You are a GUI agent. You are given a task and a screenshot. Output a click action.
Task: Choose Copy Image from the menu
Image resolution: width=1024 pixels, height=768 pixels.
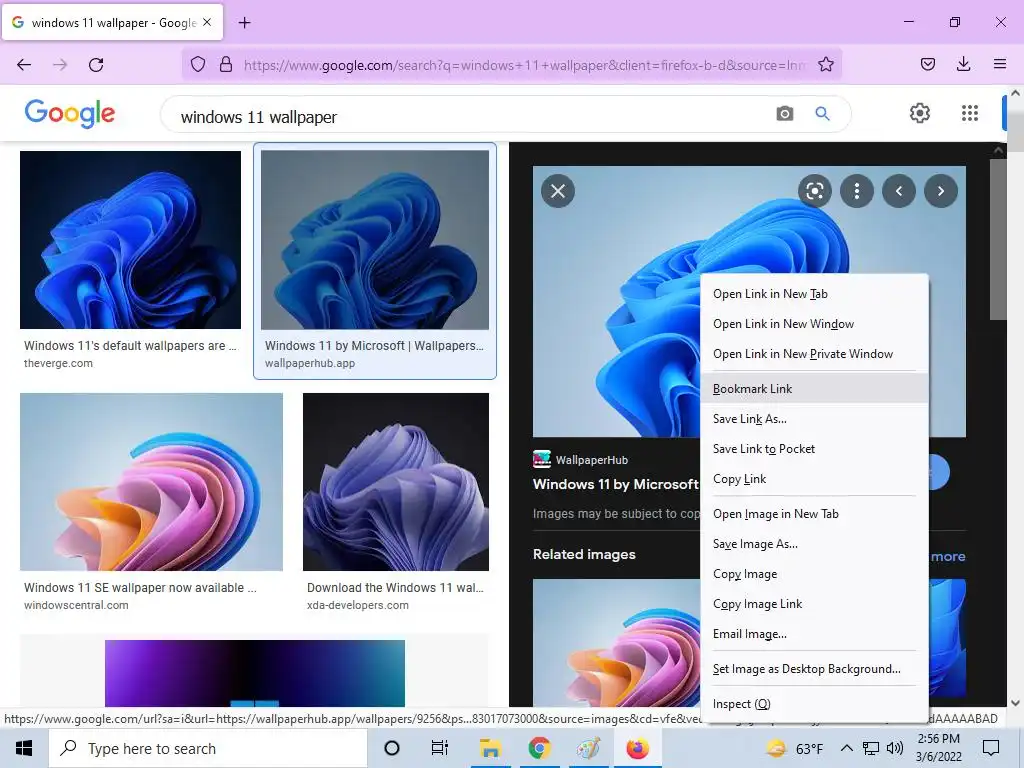[814, 574]
